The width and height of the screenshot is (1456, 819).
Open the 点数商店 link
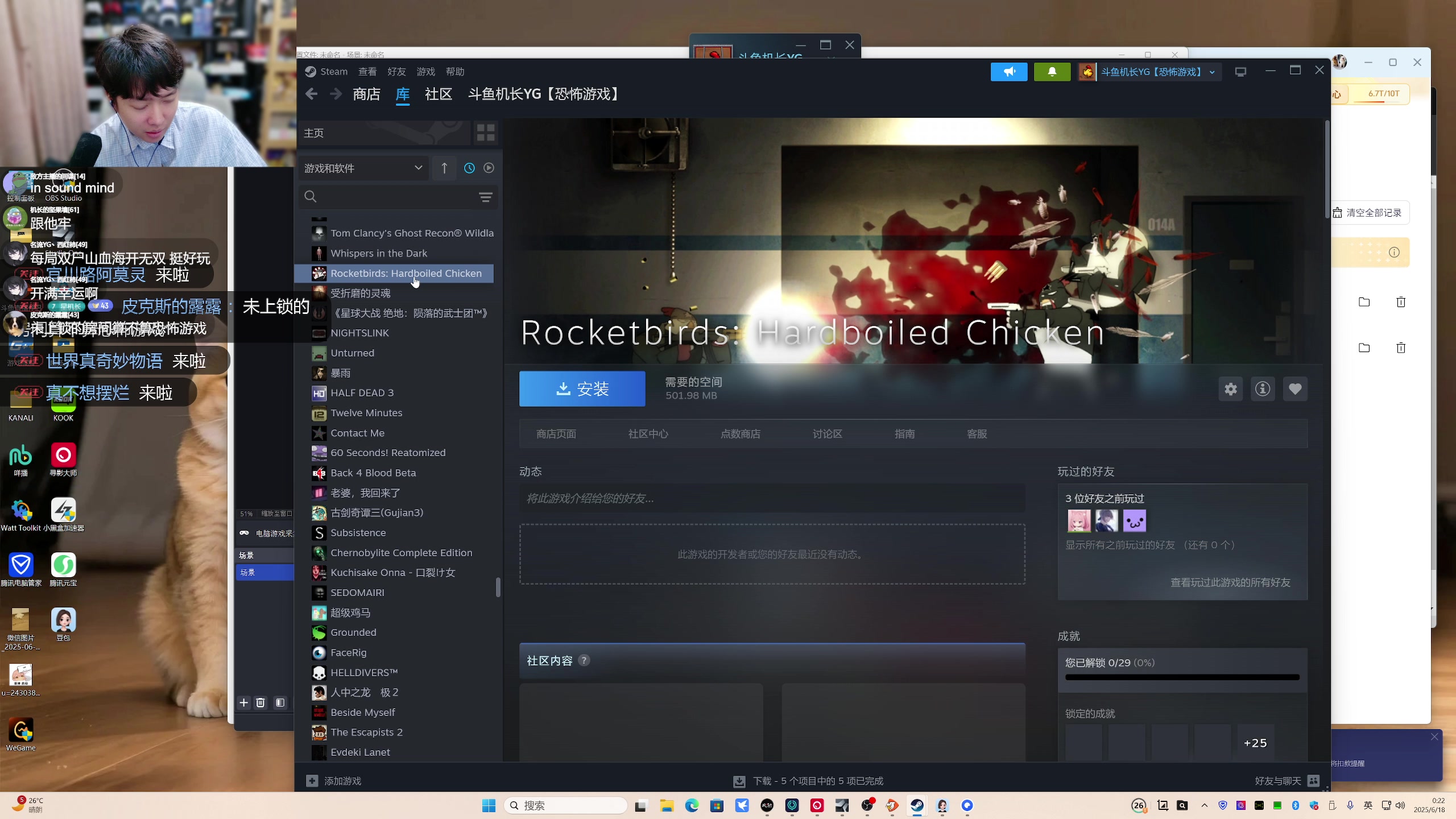coord(740,434)
